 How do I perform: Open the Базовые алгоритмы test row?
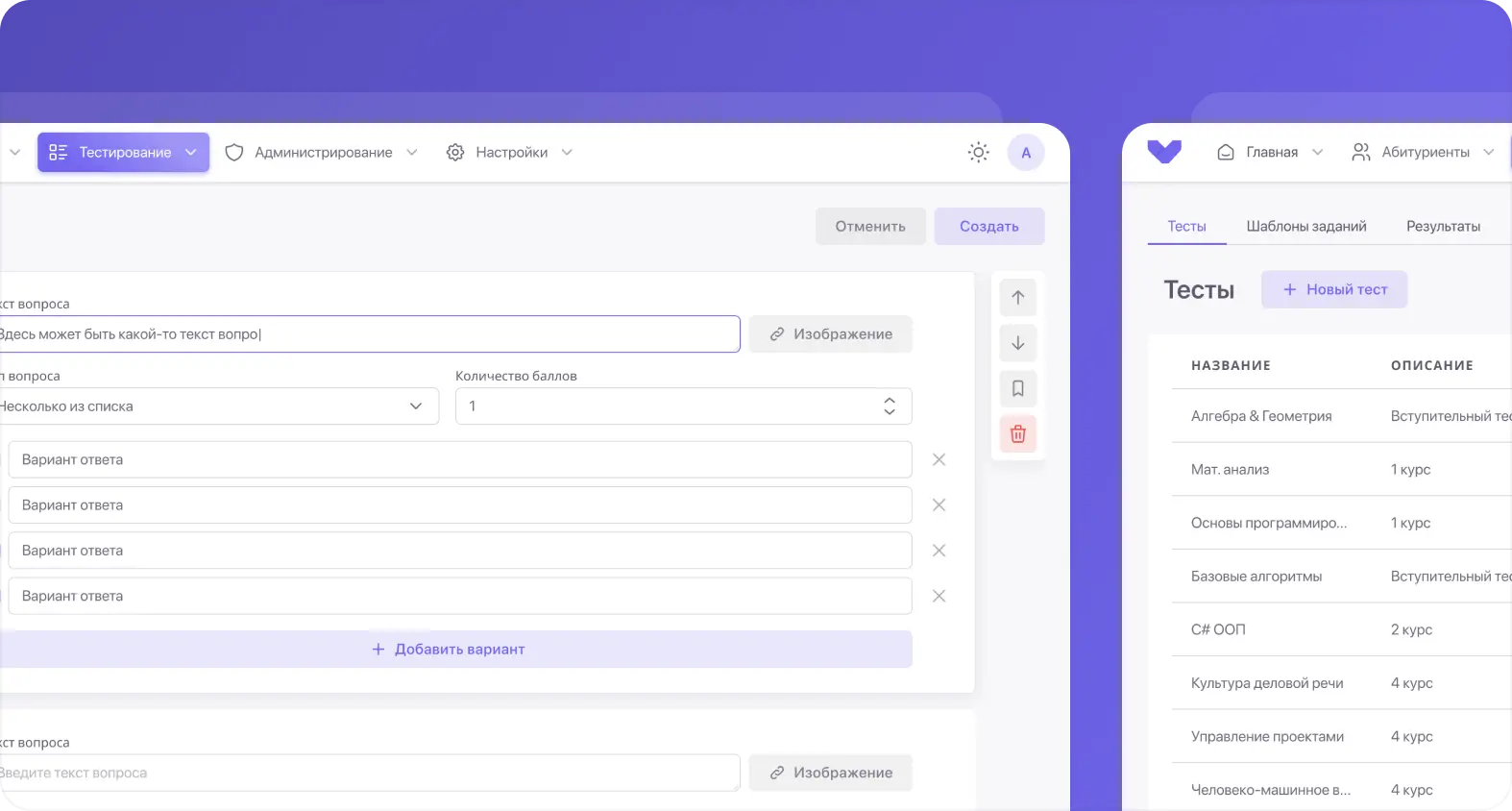1342,577
